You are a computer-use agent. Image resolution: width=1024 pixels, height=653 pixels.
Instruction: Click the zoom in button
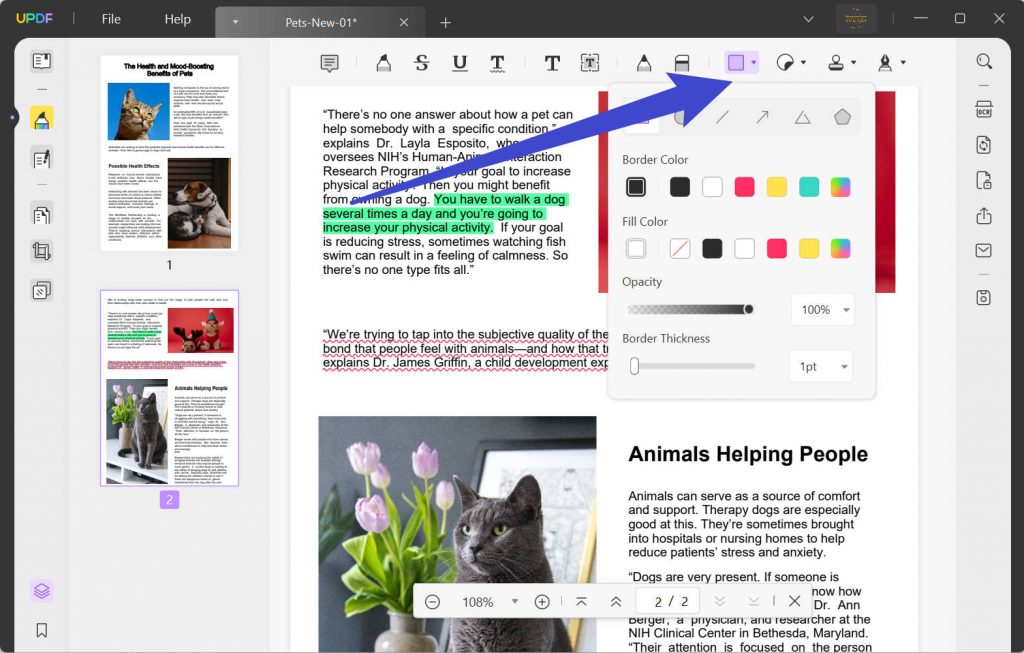click(x=541, y=601)
